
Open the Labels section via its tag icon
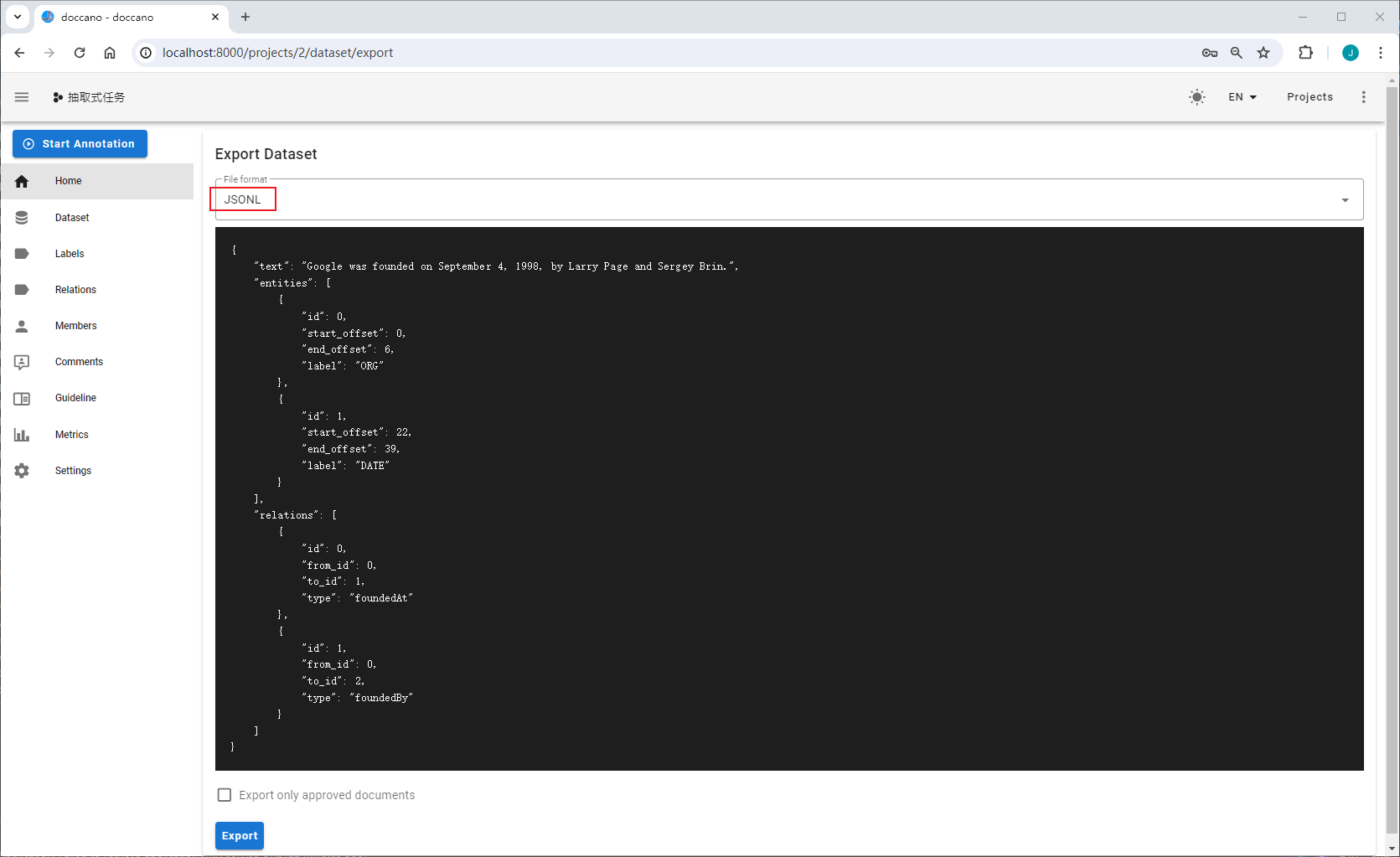[22, 253]
